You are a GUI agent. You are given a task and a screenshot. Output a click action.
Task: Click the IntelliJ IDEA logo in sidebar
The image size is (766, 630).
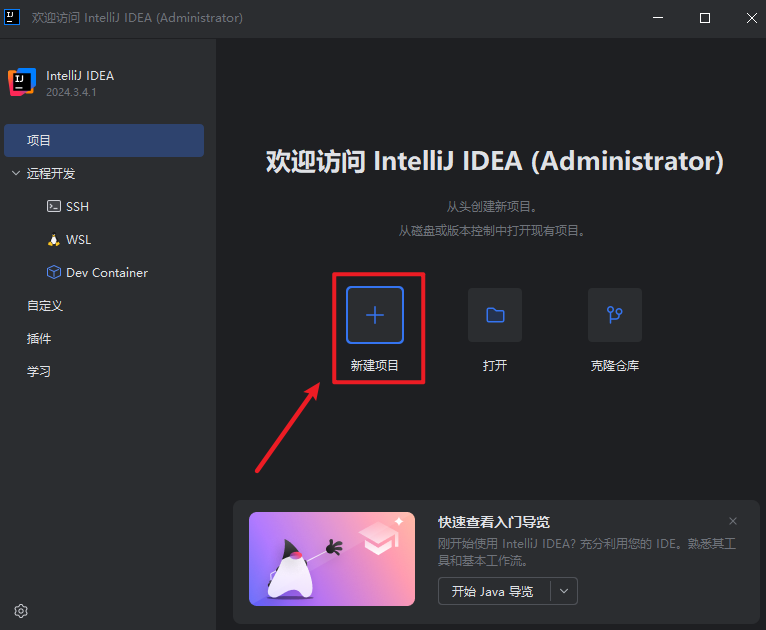pos(22,83)
